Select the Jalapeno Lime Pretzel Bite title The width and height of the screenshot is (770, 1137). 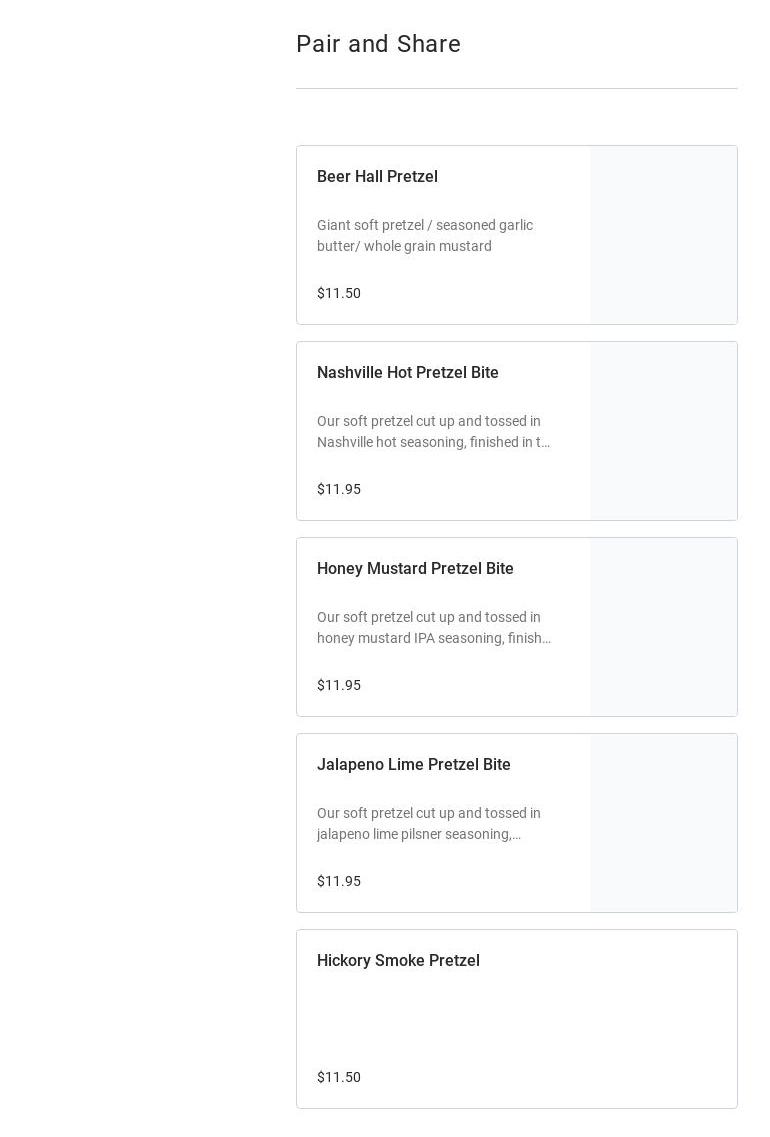(x=413, y=765)
